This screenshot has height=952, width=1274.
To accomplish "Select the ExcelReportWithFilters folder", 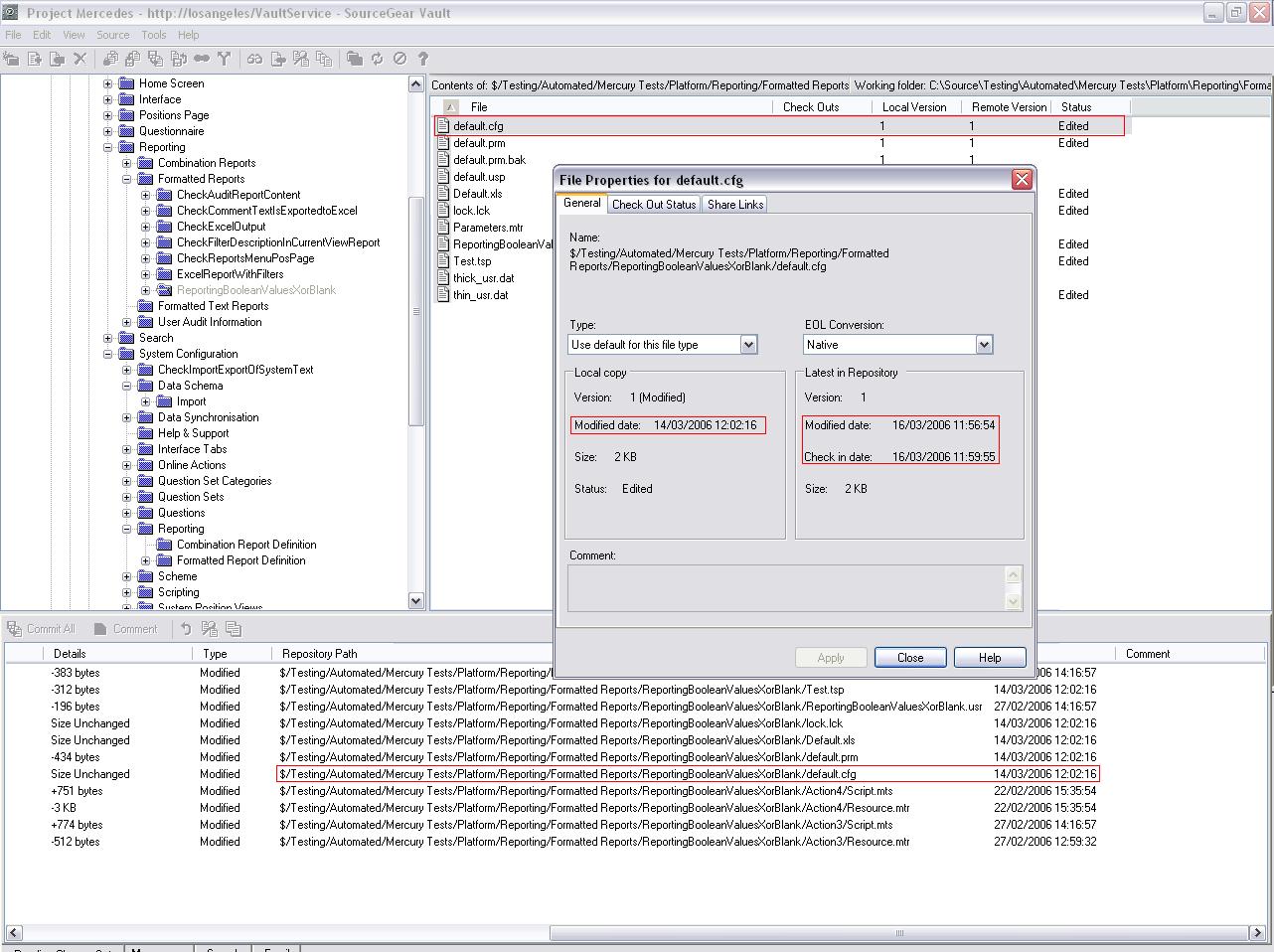I will pyautogui.click(x=230, y=274).
